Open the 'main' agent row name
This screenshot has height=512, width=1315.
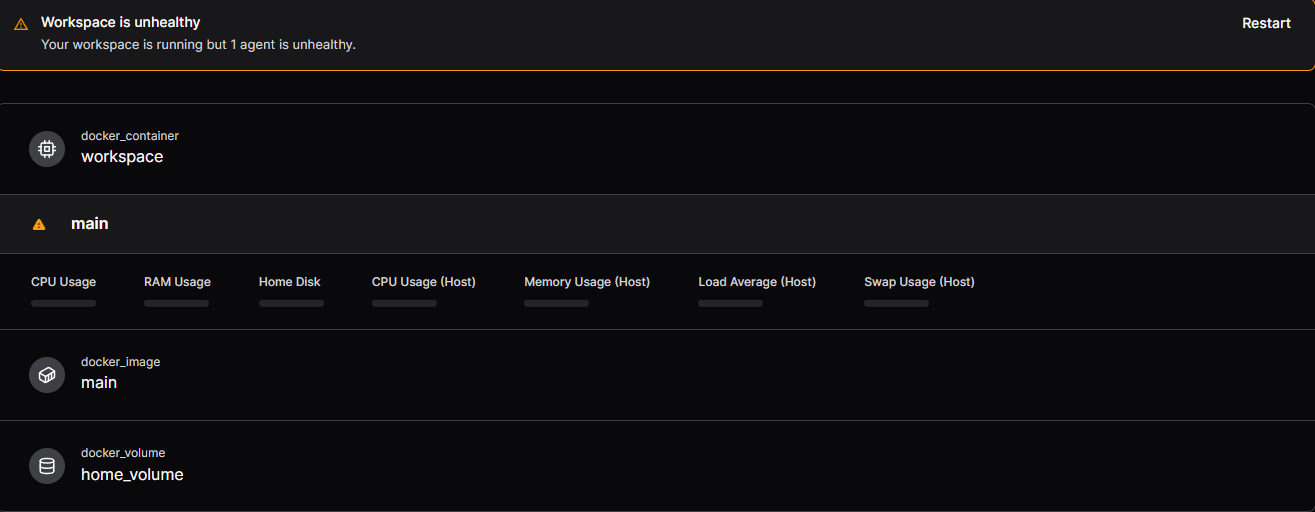point(90,224)
